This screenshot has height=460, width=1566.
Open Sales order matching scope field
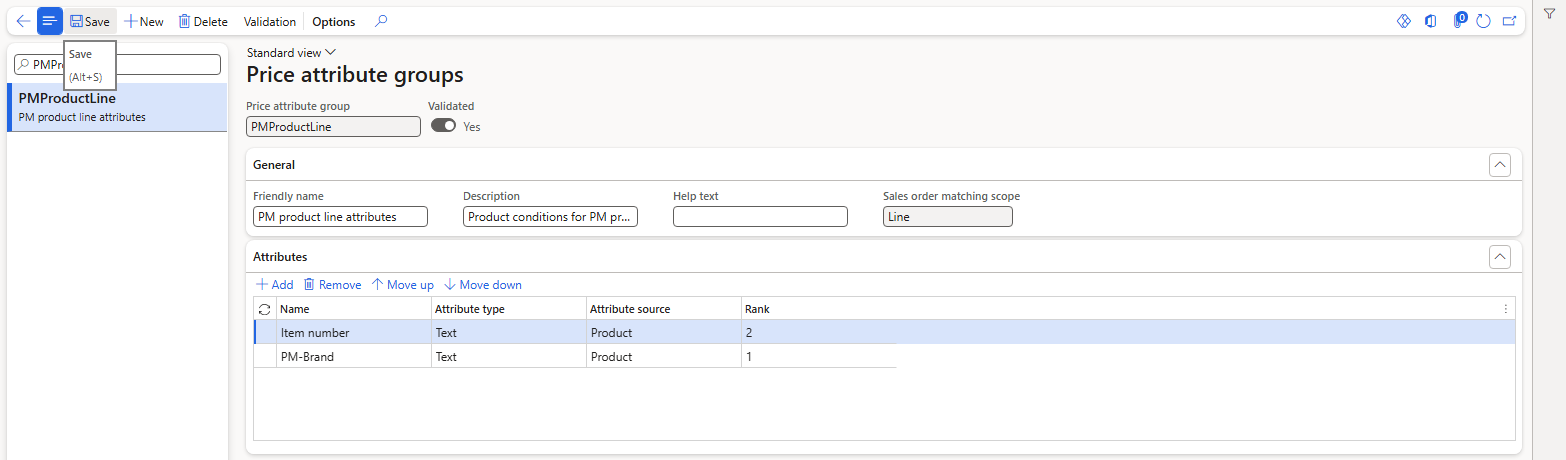coord(947,216)
